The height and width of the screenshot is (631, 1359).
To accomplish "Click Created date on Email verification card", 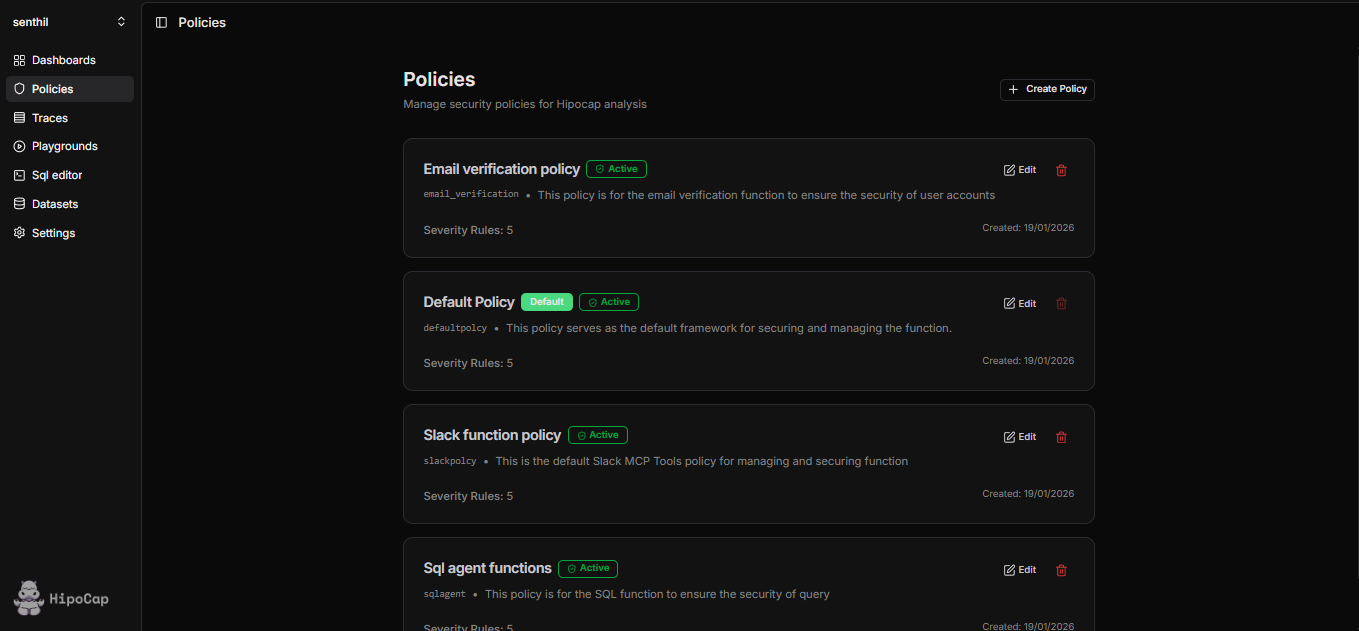I will tap(1028, 228).
